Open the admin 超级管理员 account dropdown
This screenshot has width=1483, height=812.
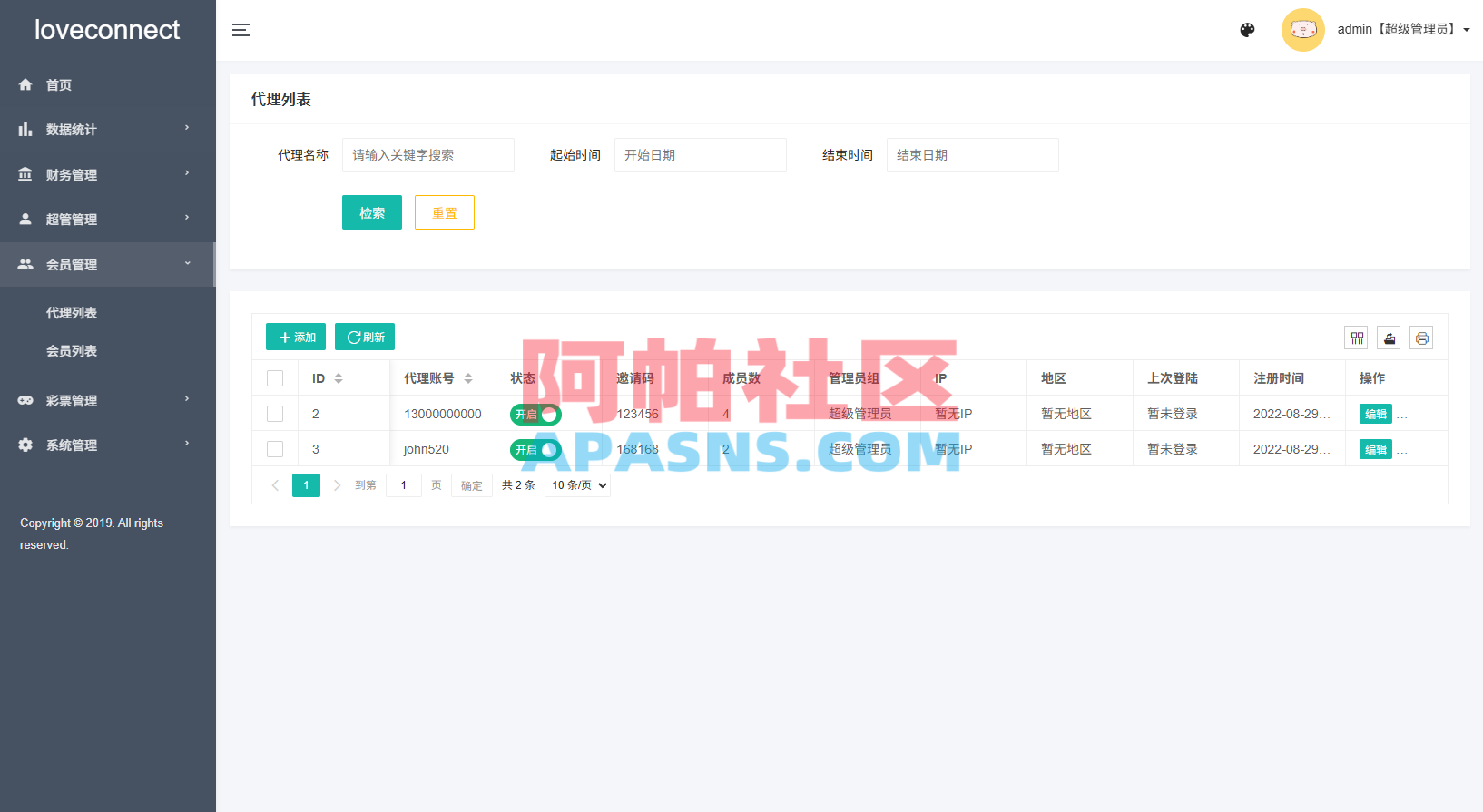(1403, 30)
